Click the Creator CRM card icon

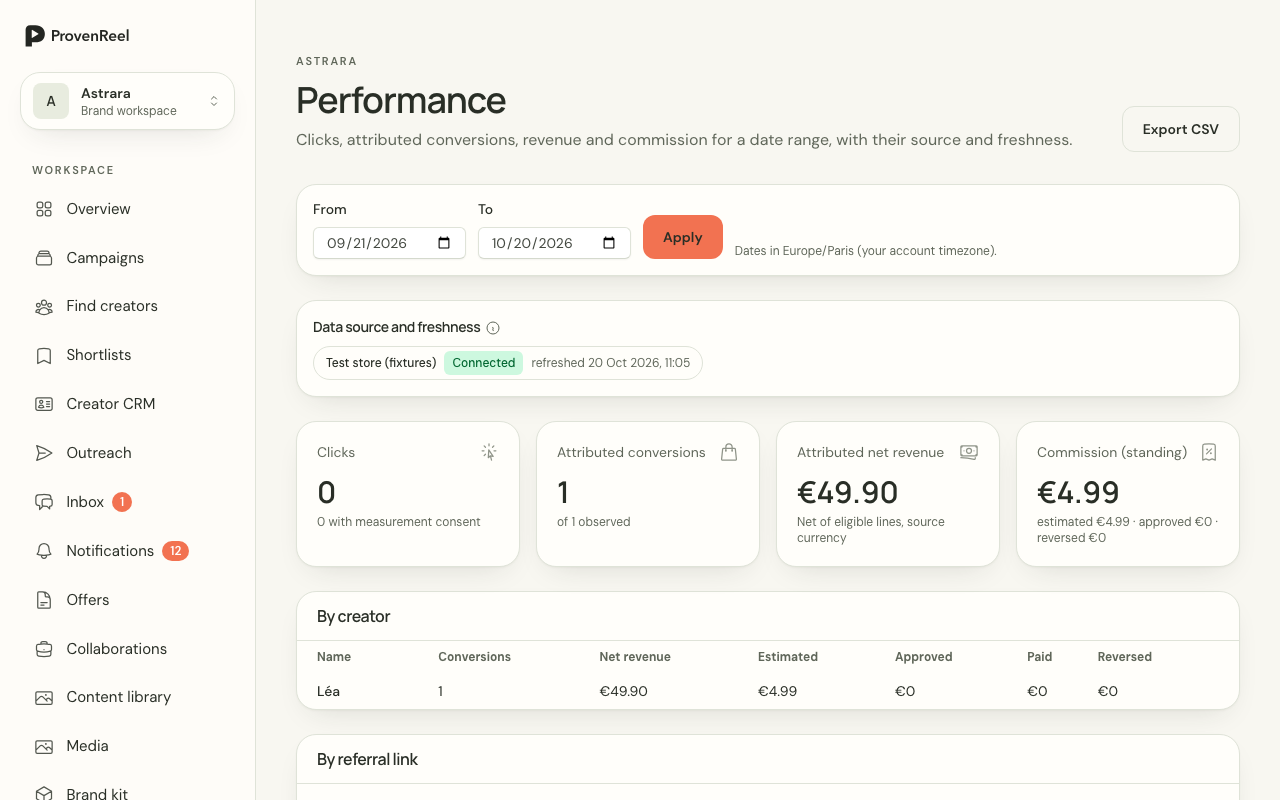(x=44, y=404)
